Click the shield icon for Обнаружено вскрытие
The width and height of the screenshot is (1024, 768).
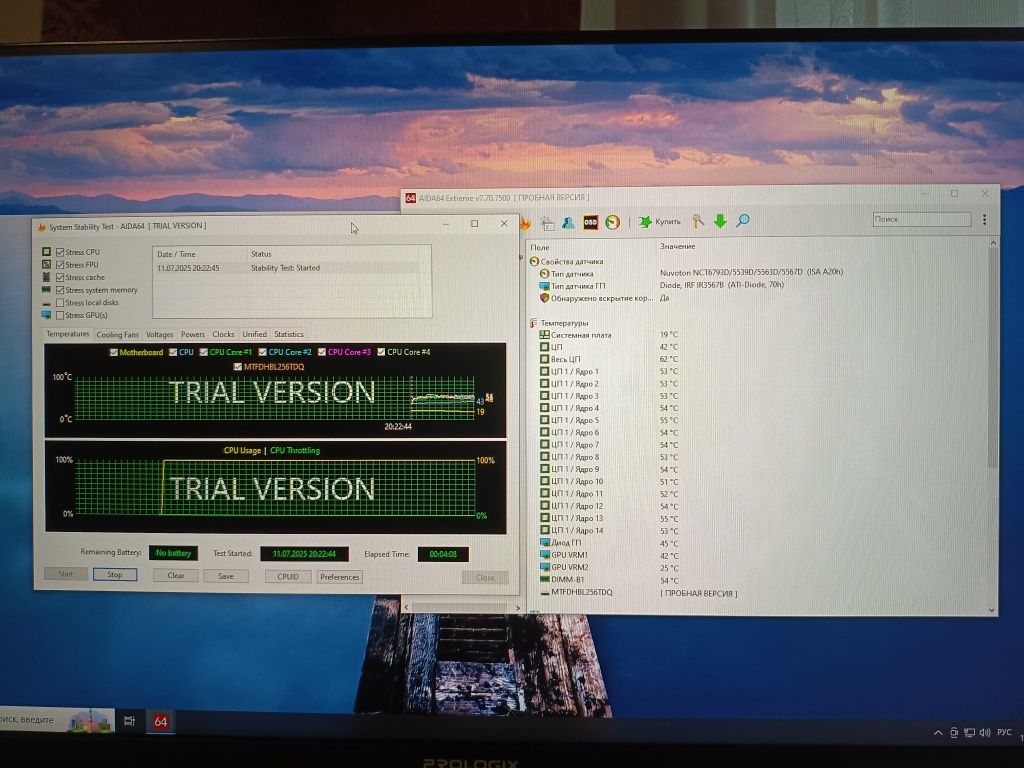(x=544, y=298)
